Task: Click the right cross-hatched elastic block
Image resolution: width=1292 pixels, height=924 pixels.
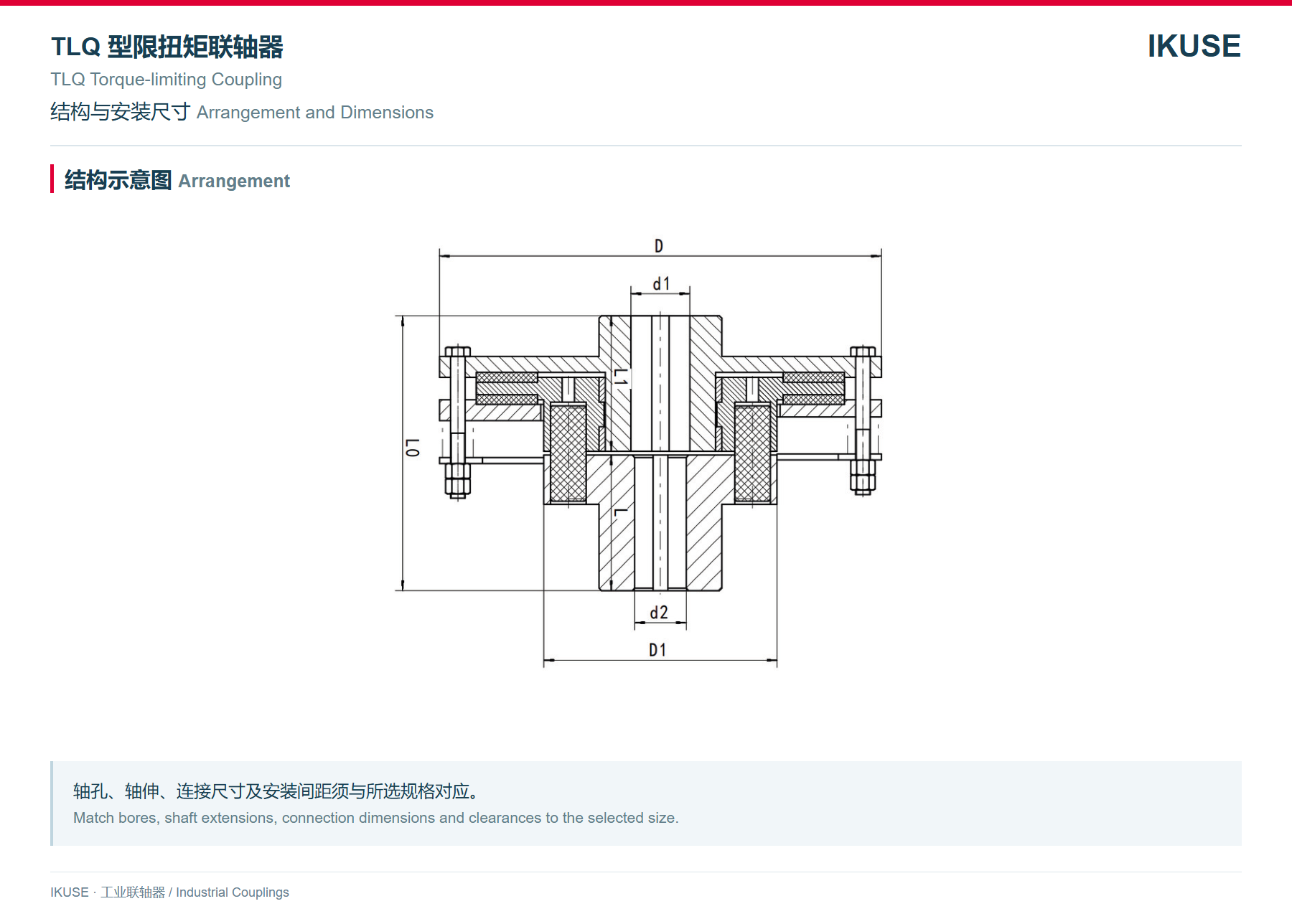Action: [x=753, y=454]
